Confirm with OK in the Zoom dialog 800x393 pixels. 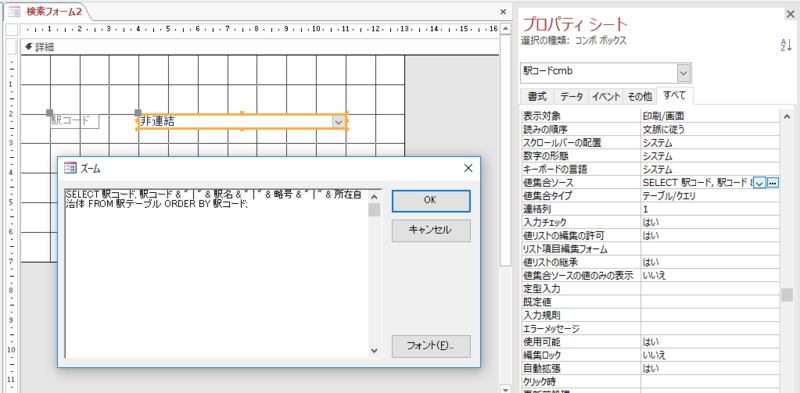pos(431,201)
